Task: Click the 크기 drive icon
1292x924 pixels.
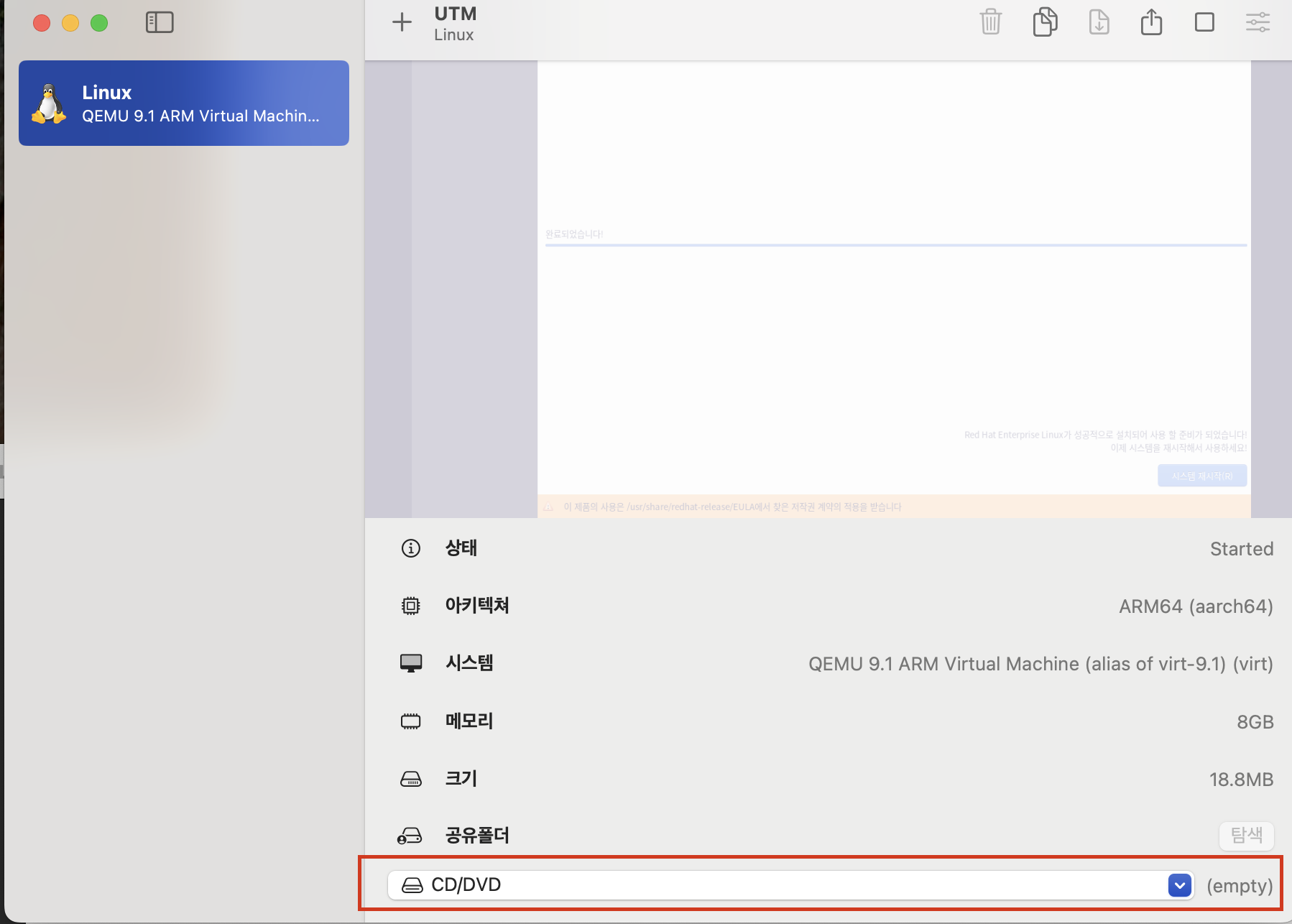Action: pos(411,779)
